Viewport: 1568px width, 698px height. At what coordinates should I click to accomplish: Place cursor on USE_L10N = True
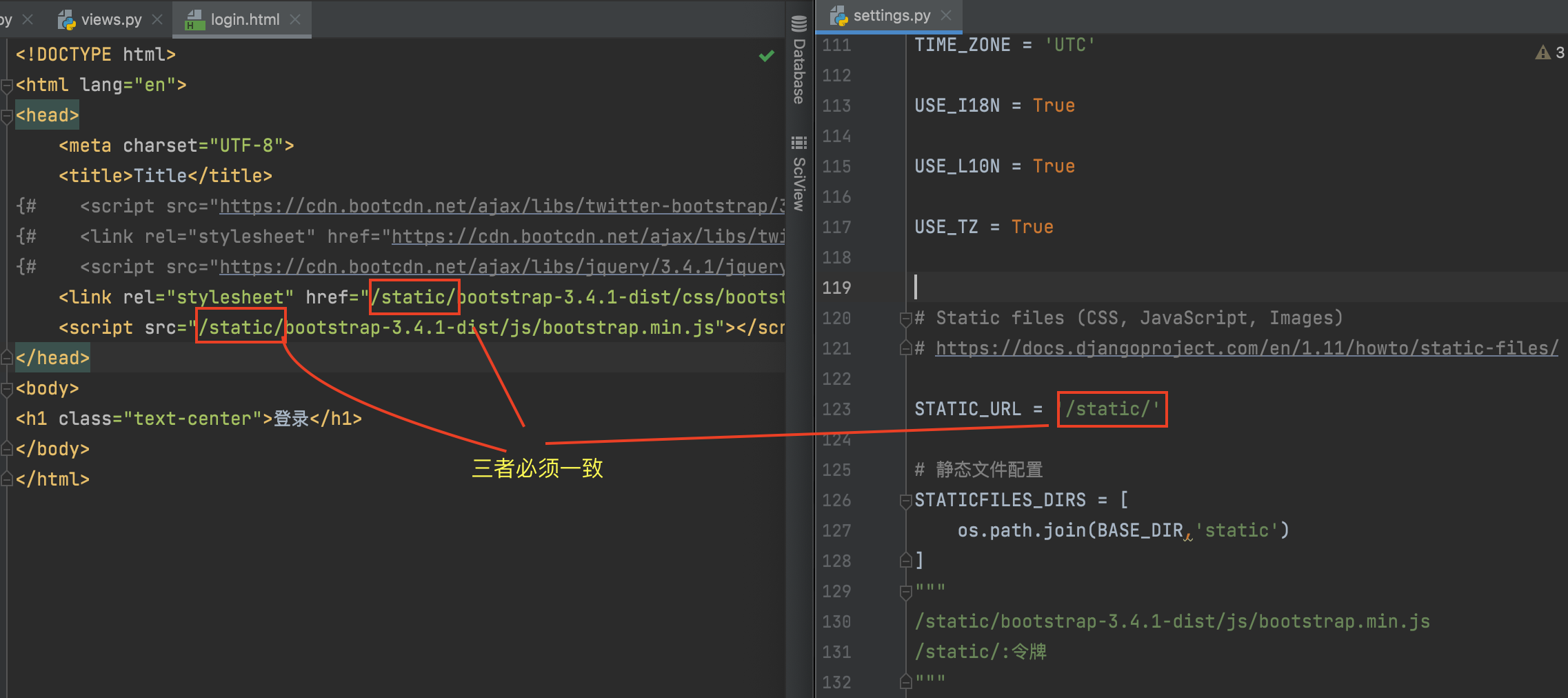(994, 166)
